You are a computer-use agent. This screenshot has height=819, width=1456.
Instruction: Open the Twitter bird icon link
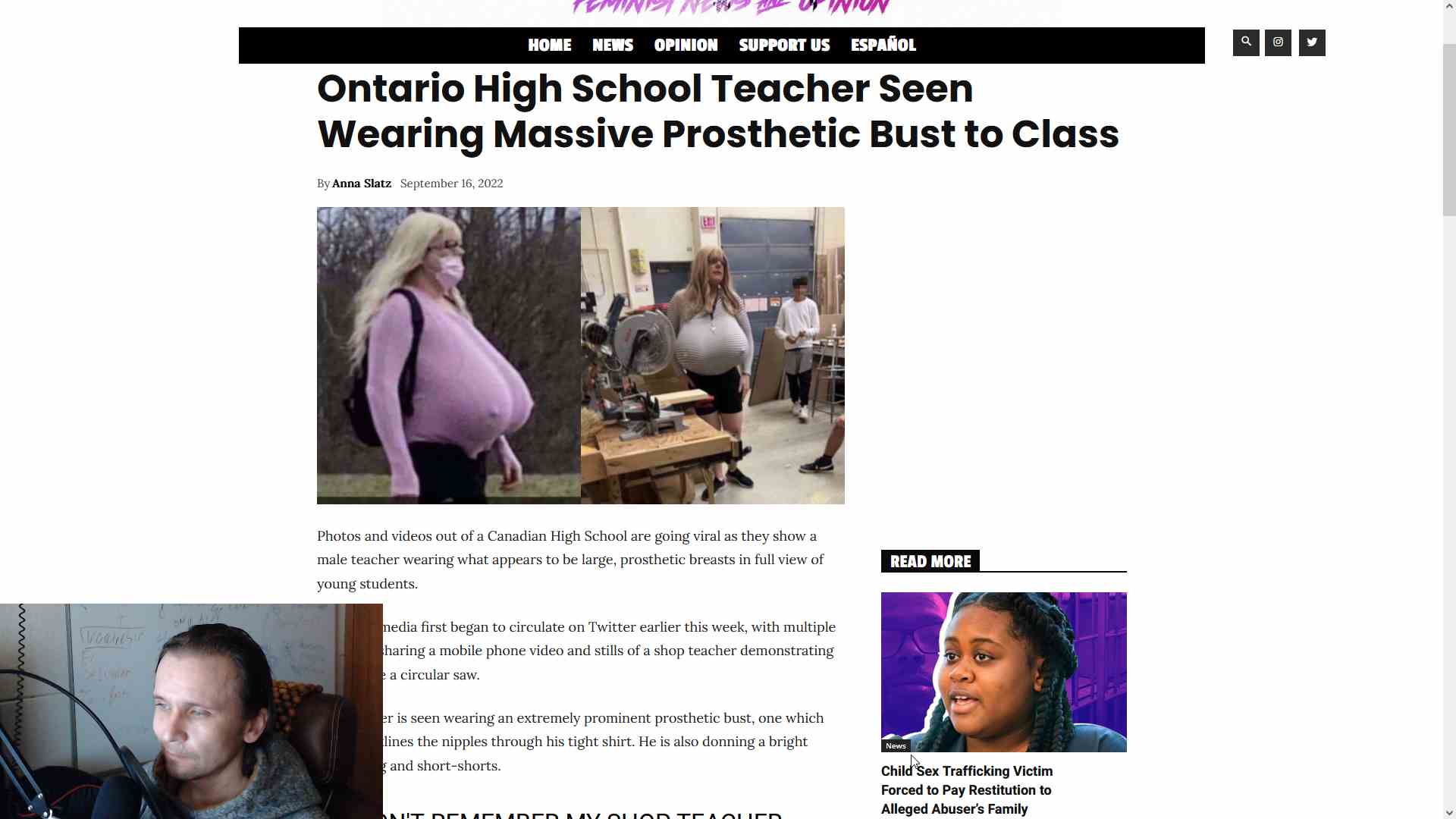click(x=1312, y=42)
